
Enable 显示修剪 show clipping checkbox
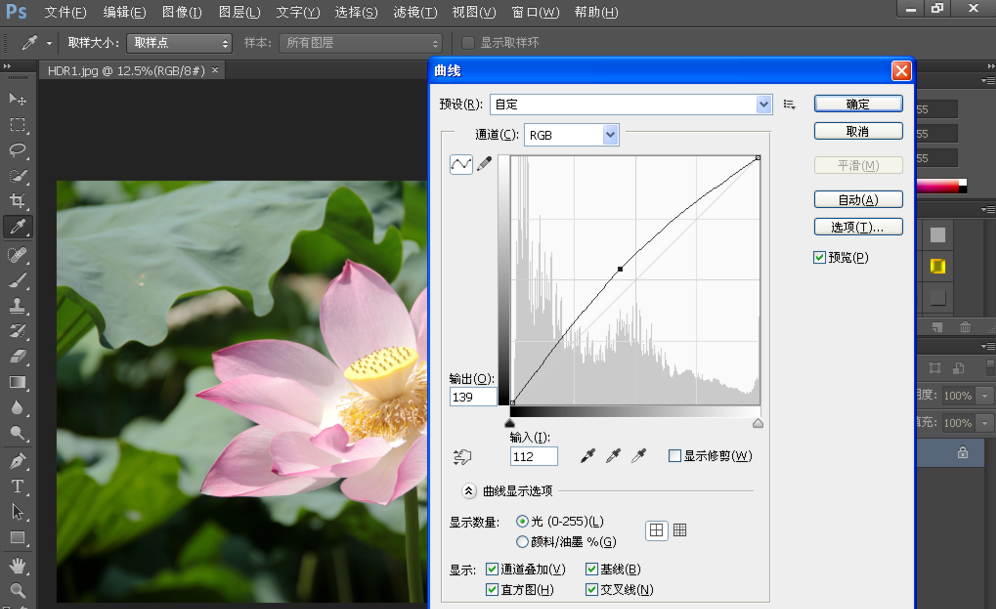675,456
